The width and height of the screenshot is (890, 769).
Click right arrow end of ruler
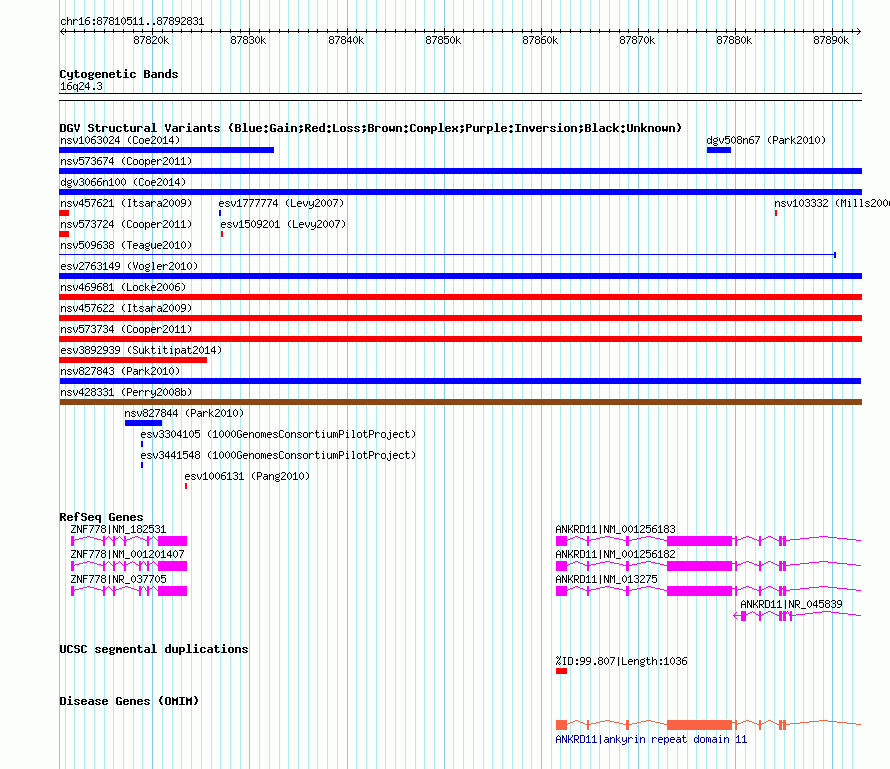coord(859,32)
